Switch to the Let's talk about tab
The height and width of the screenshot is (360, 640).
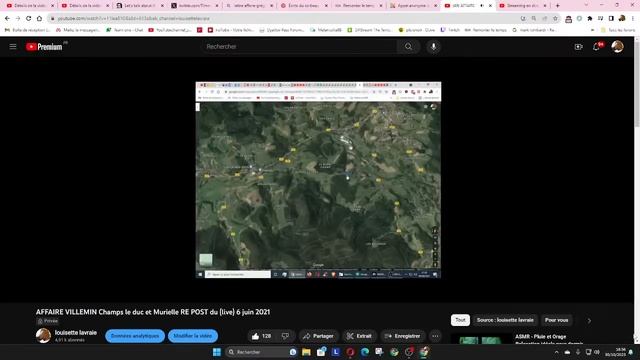(x=140, y=6)
